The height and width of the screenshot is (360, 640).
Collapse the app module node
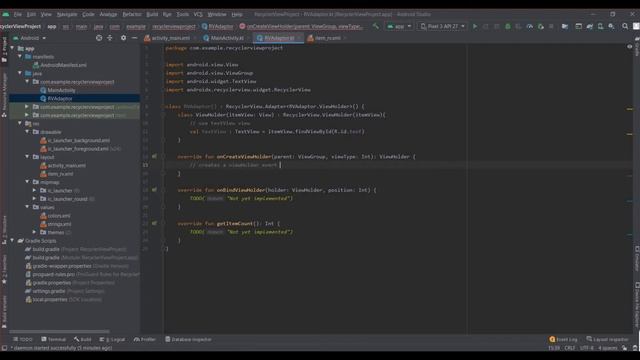point(12,48)
